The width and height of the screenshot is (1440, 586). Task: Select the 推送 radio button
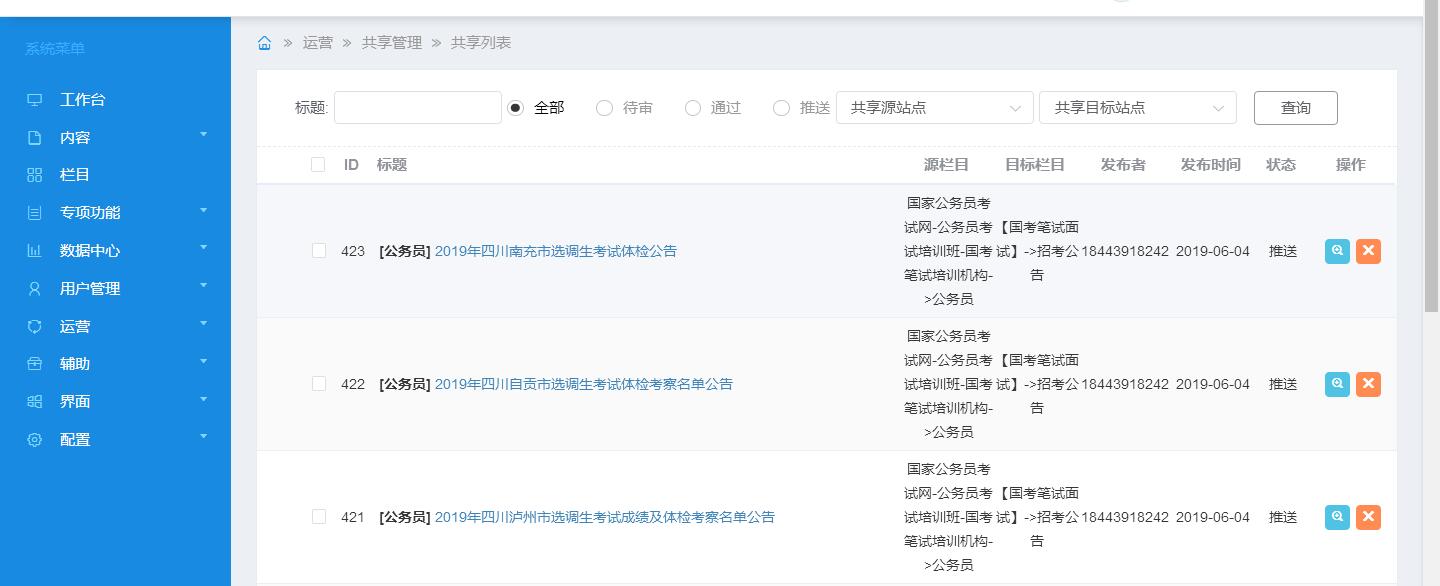[x=782, y=108]
